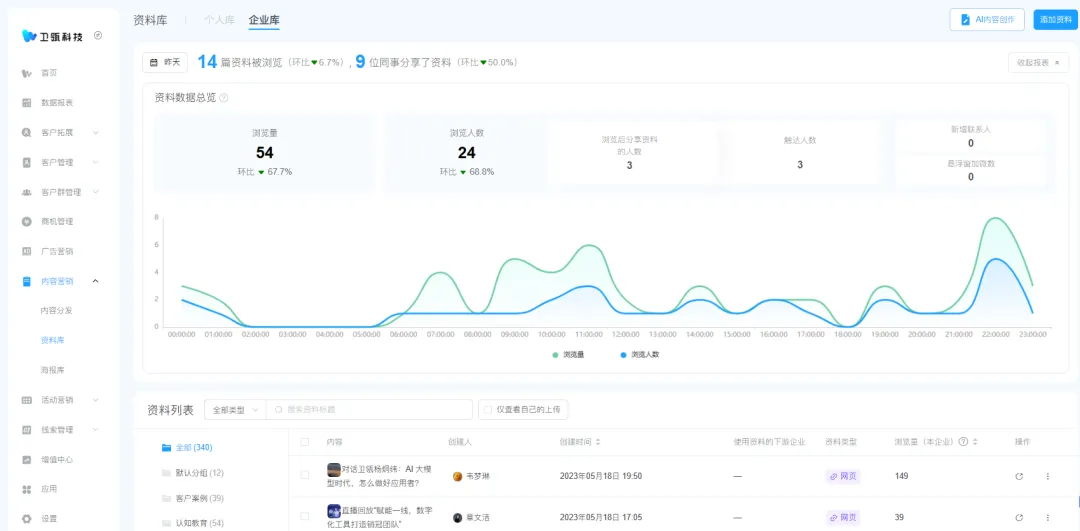This screenshot has width=1080, height=531.
Task: Open 数据报表 in the sidebar
Action: tap(56, 103)
